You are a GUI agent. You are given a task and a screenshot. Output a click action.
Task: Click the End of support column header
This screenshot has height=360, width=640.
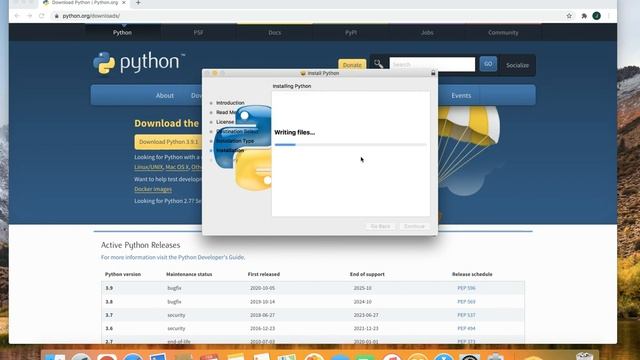(367, 274)
